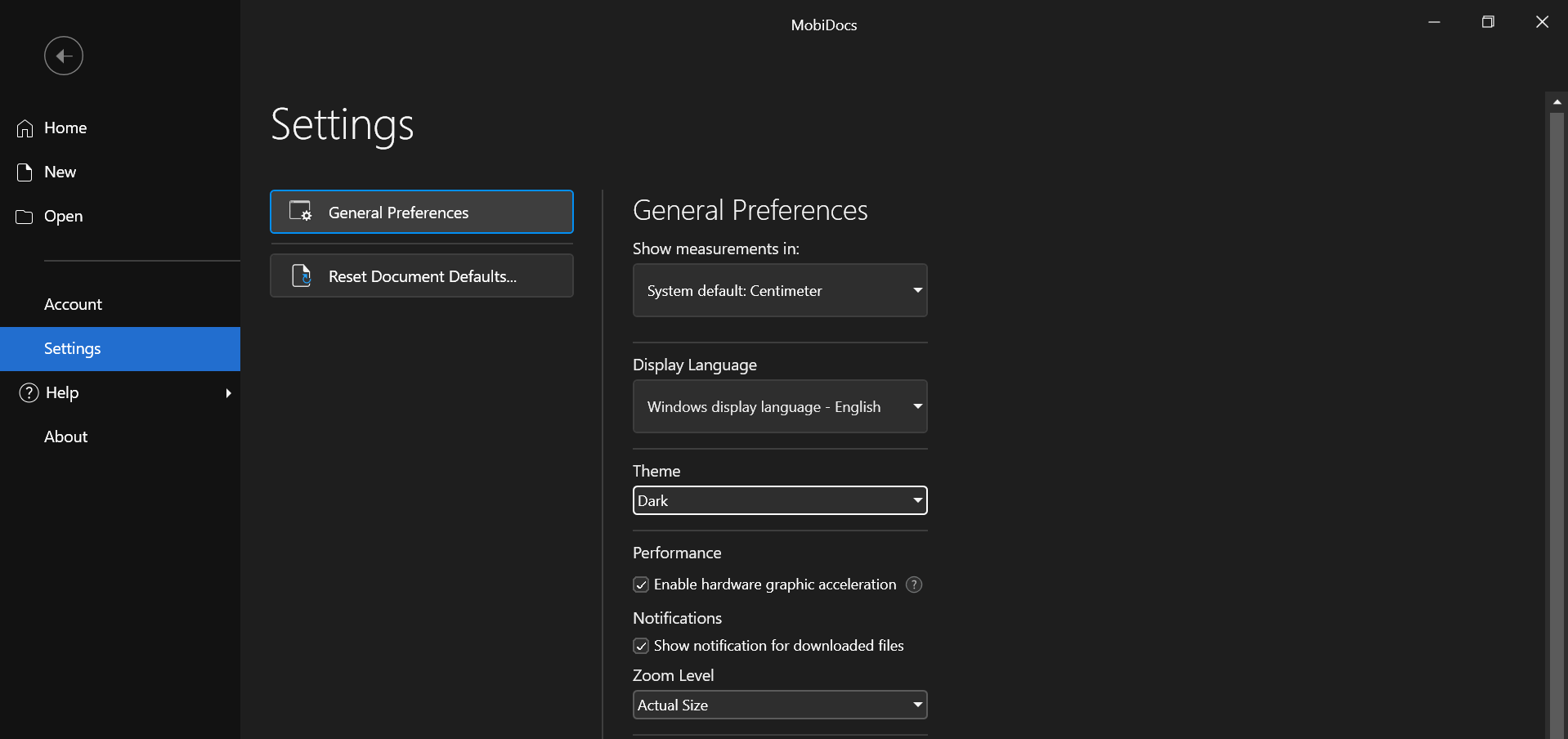Click the back arrow circle icon

[x=64, y=56]
